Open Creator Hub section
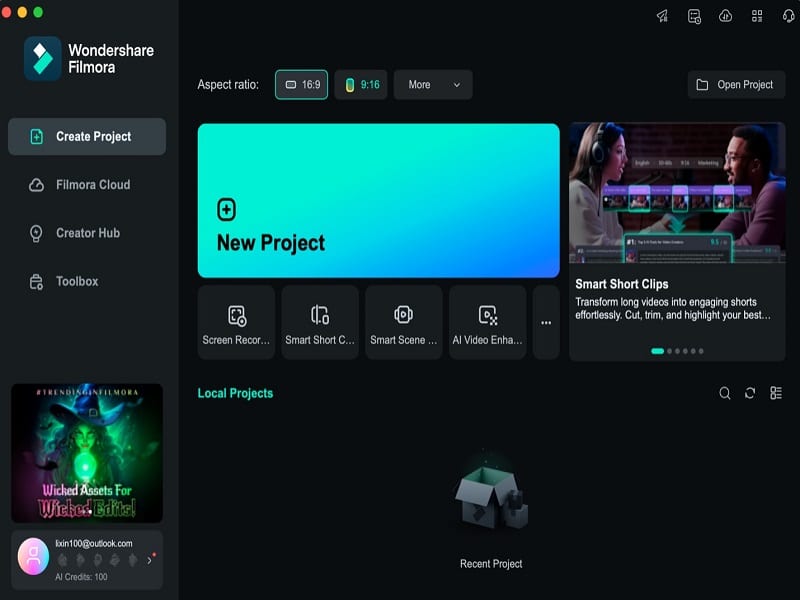 [x=87, y=233]
